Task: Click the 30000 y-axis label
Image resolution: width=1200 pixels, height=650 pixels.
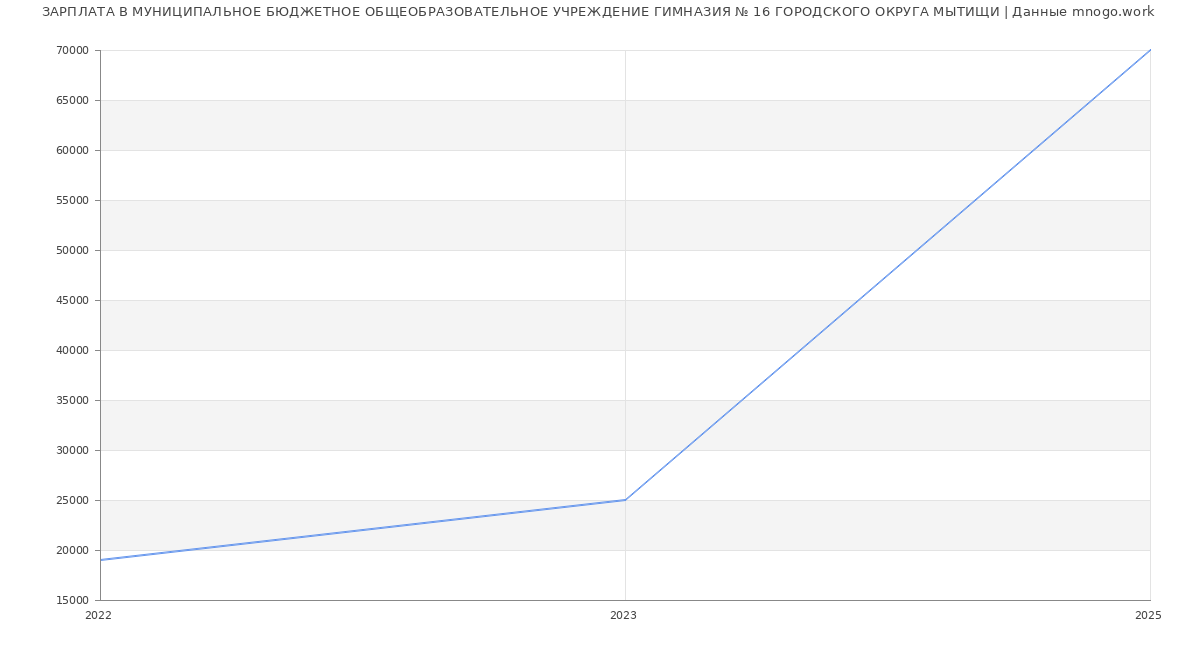Action: [x=73, y=450]
